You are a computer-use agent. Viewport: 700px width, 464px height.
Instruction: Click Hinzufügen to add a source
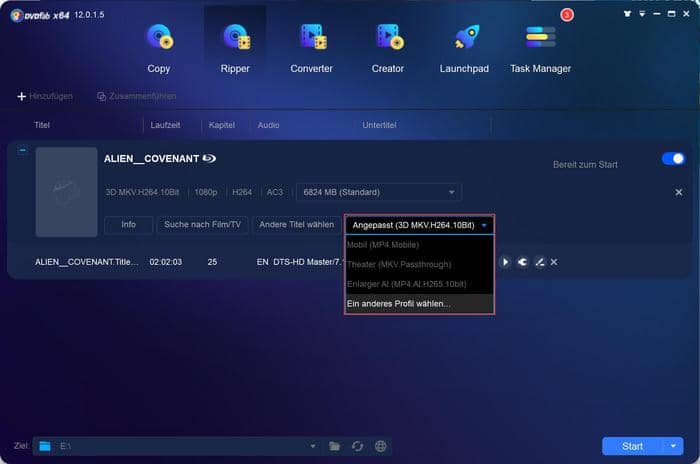coord(45,96)
